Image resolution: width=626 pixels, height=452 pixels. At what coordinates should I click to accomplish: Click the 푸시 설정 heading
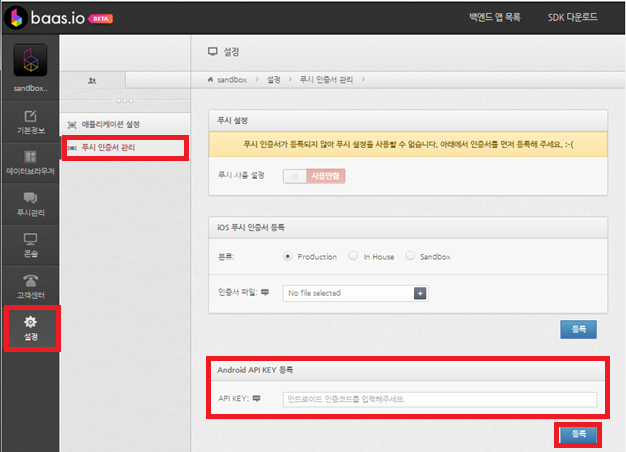point(232,121)
